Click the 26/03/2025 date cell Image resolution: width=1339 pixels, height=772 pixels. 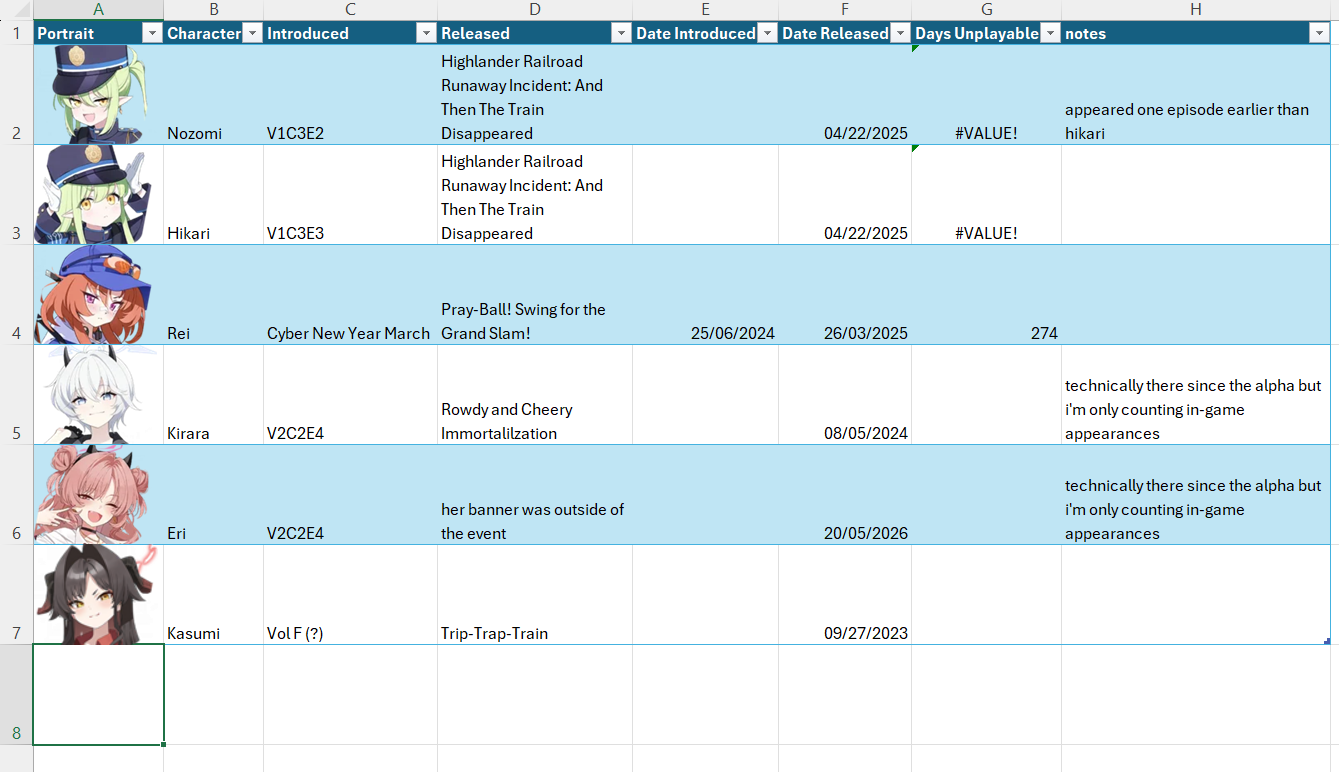[x=845, y=295]
